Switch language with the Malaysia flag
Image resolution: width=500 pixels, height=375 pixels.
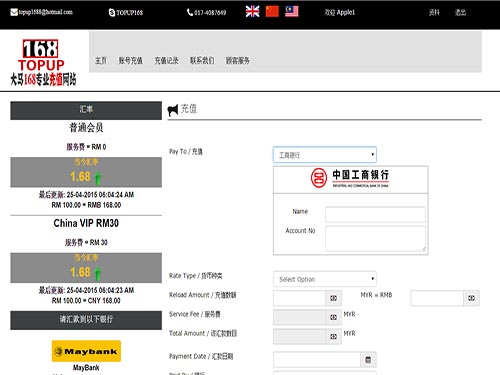pyautogui.click(x=292, y=12)
